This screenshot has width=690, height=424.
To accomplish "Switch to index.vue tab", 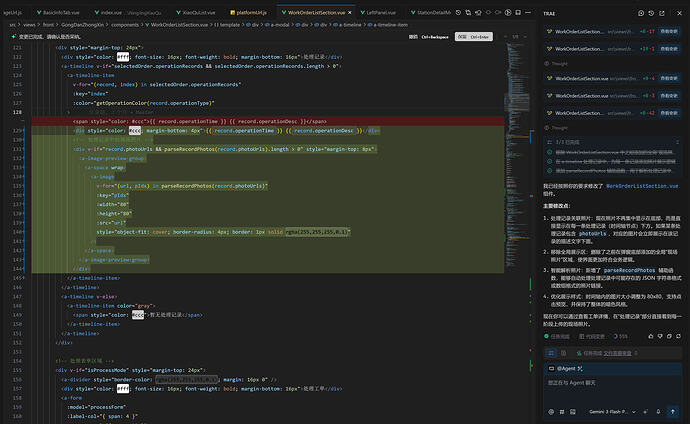I will click(128, 12).
